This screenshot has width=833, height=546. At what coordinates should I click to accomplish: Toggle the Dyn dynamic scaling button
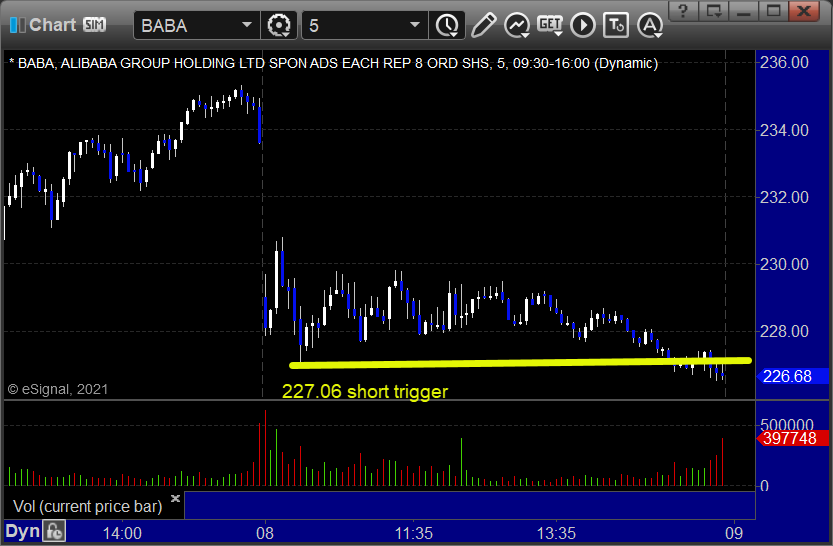coord(22,531)
